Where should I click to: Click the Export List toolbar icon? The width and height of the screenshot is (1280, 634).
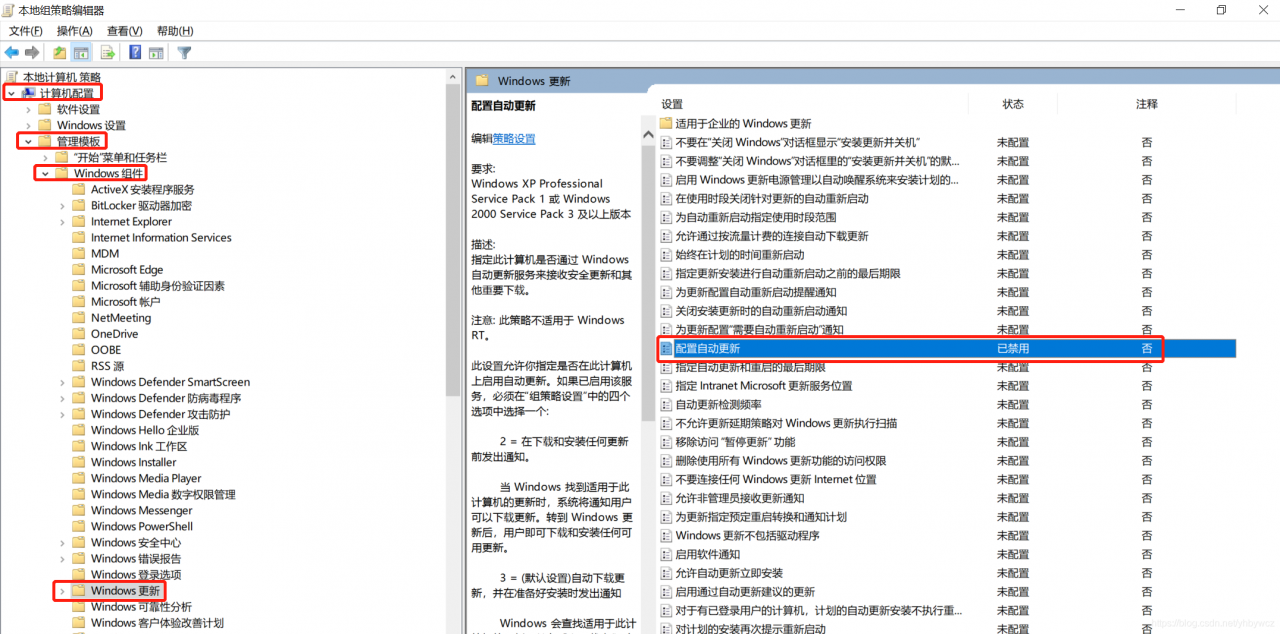[x=107, y=53]
